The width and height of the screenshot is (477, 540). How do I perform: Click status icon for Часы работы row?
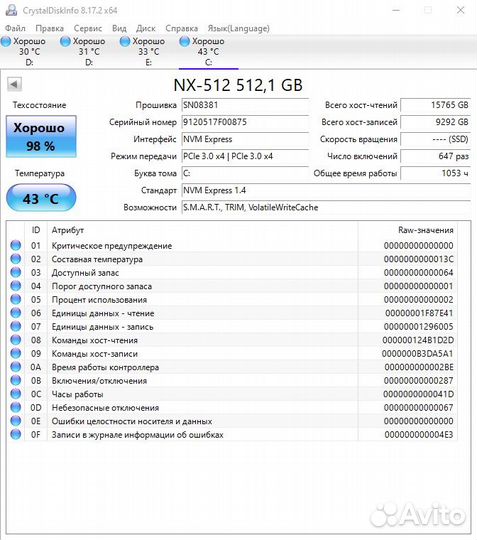pos(15,394)
